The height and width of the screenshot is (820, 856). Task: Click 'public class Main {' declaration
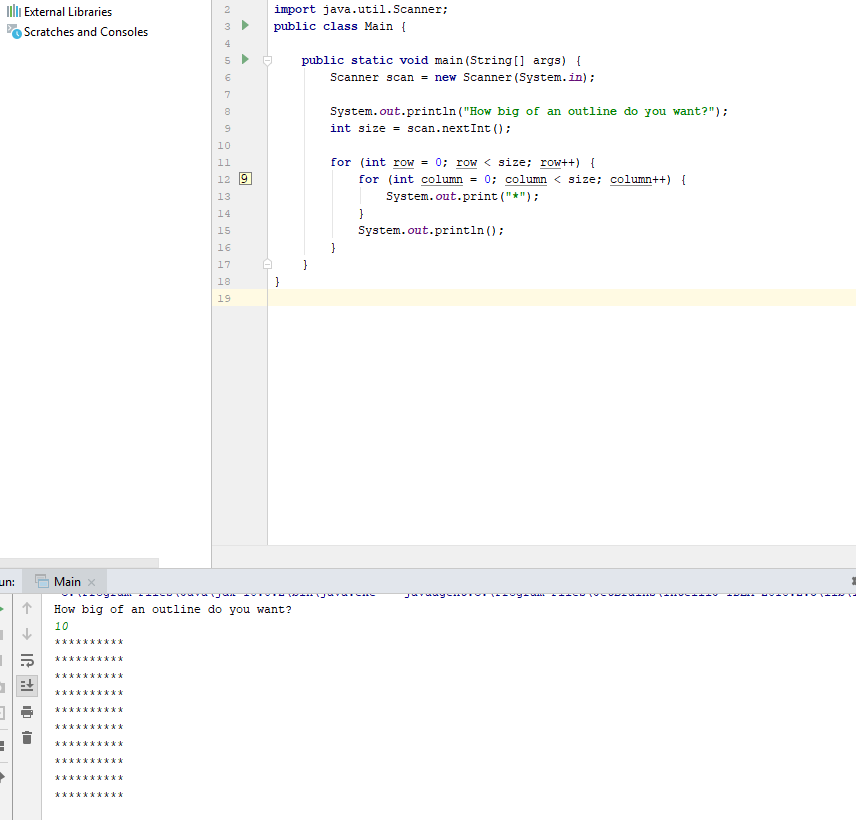[340, 26]
